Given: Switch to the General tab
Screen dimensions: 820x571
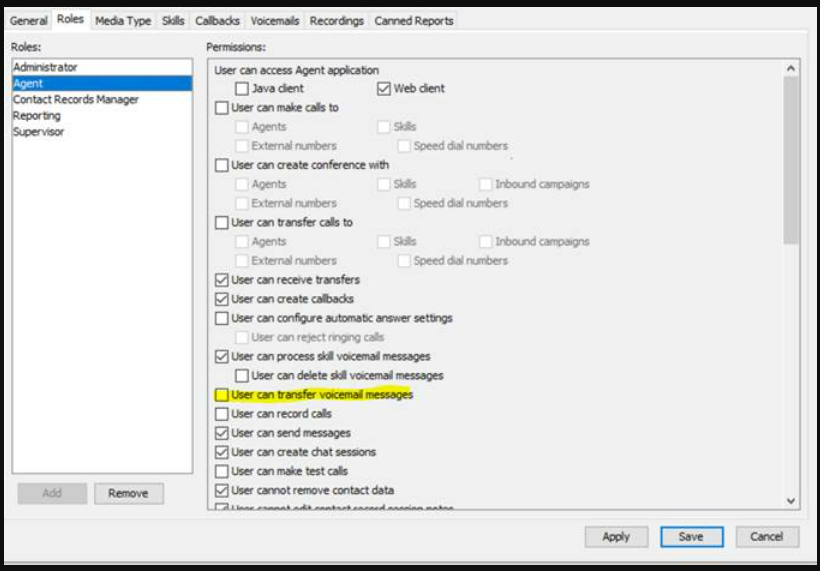Looking at the screenshot, I should (x=28, y=21).
